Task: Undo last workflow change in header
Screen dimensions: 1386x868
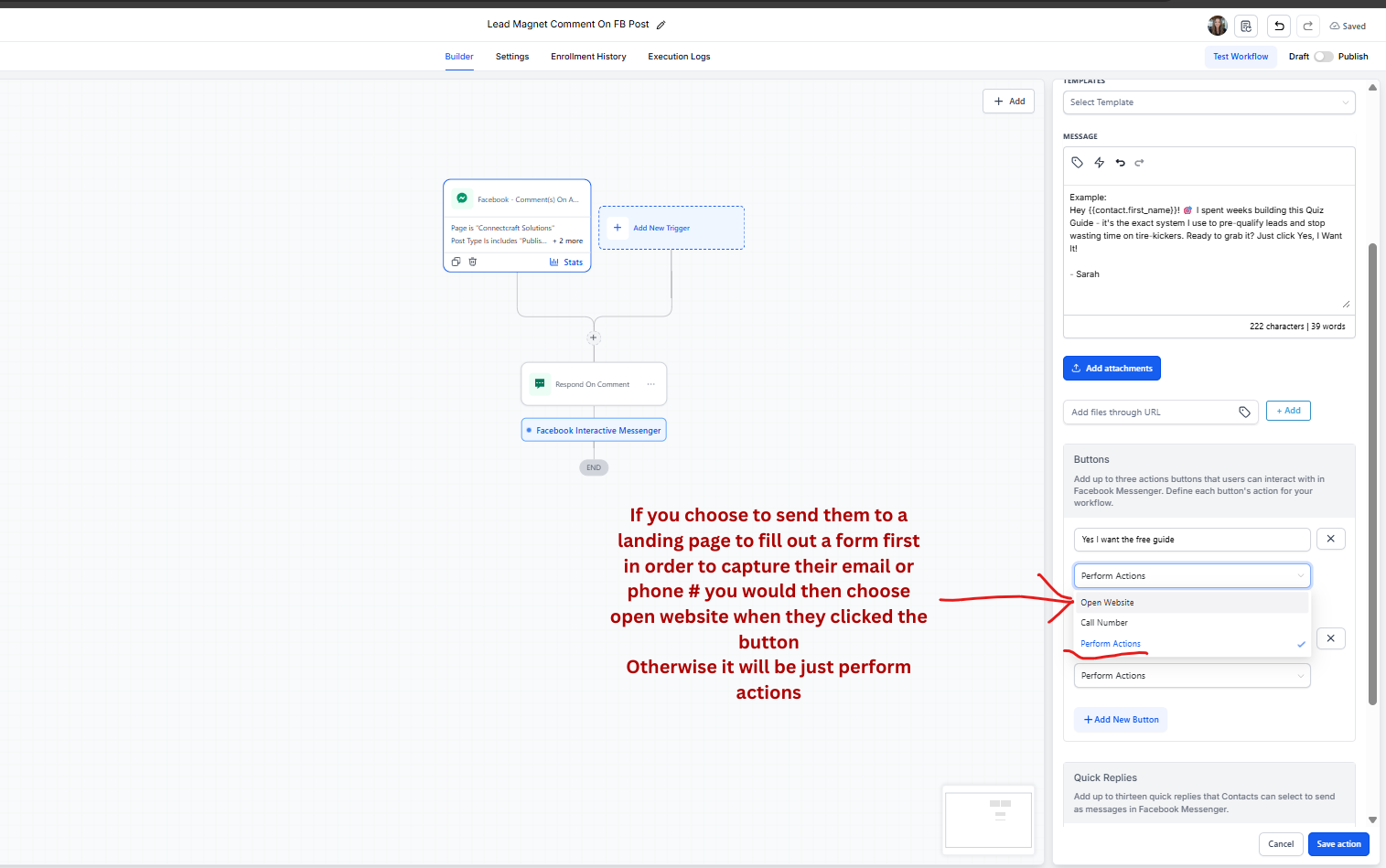Action: (x=1279, y=26)
